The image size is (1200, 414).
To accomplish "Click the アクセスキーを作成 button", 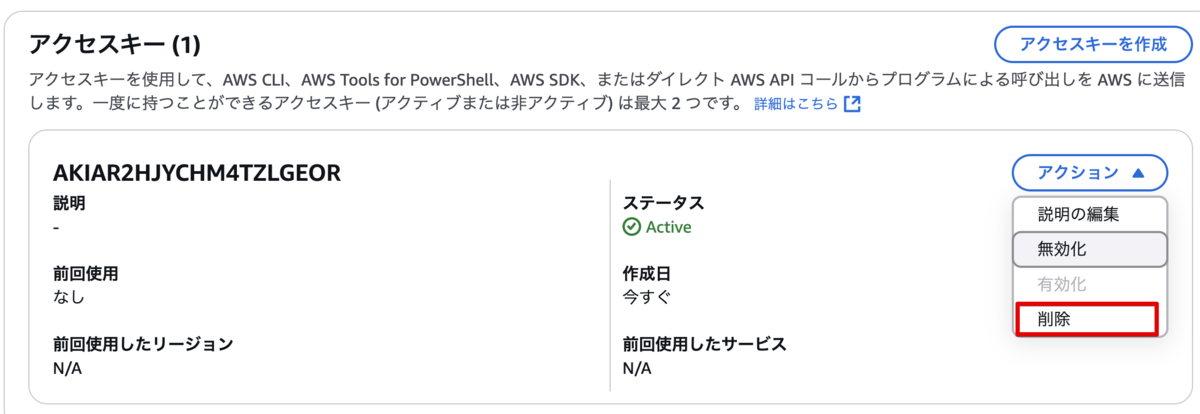I will coord(1093,44).
